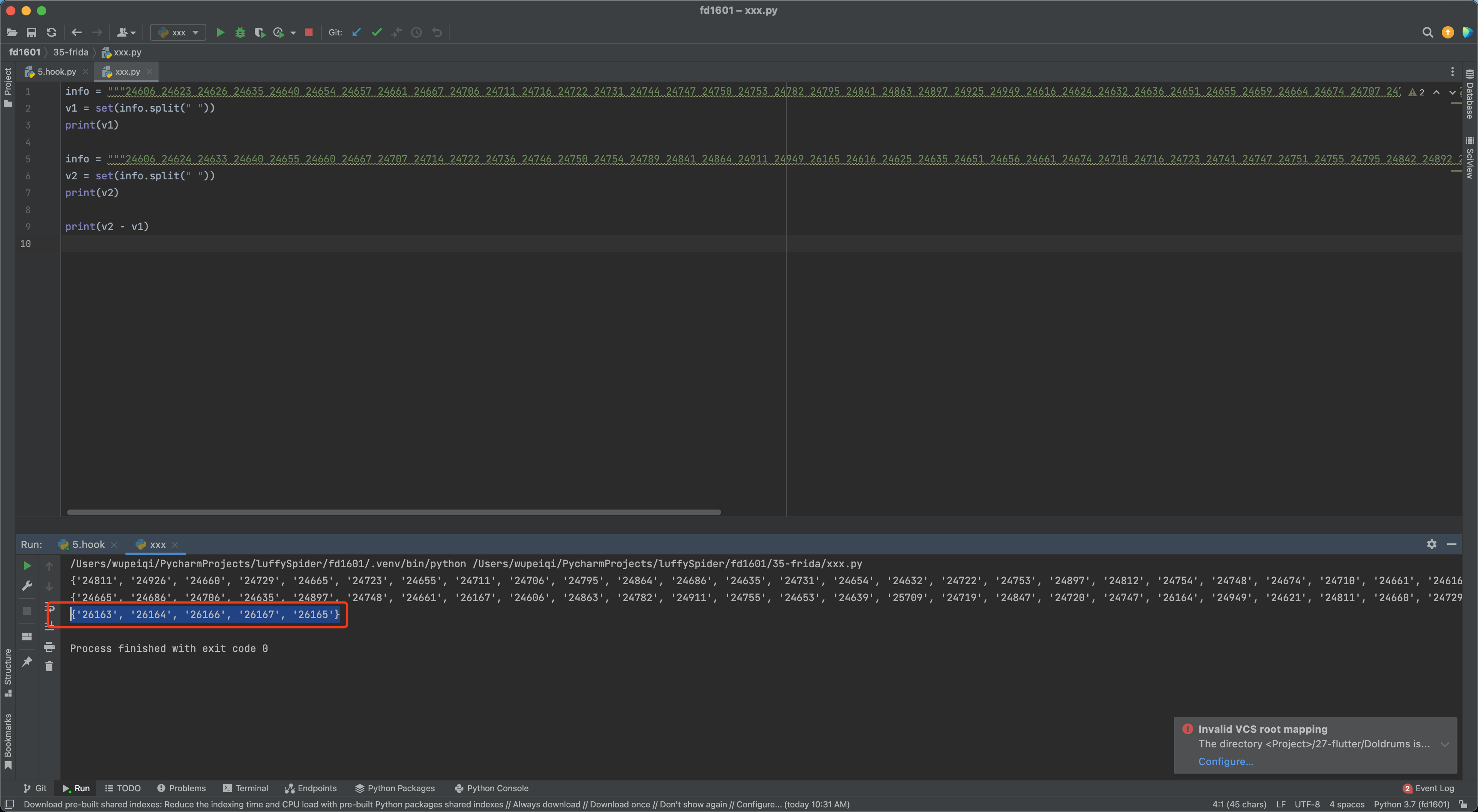The height and width of the screenshot is (812, 1478).
Task: Hide the Run tool window
Action: (x=1451, y=544)
